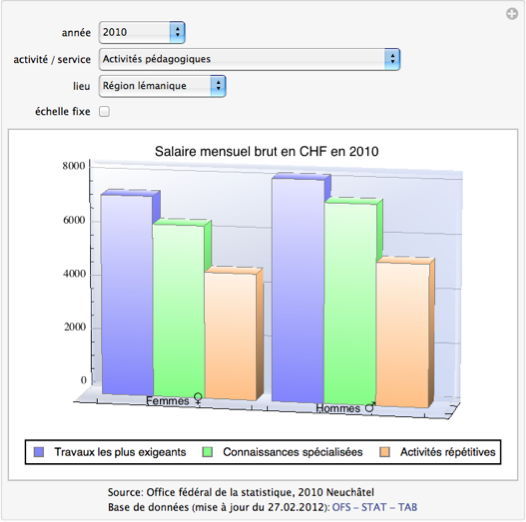Click the female symbol next to Femmes
526x522 pixels.
coord(198,399)
